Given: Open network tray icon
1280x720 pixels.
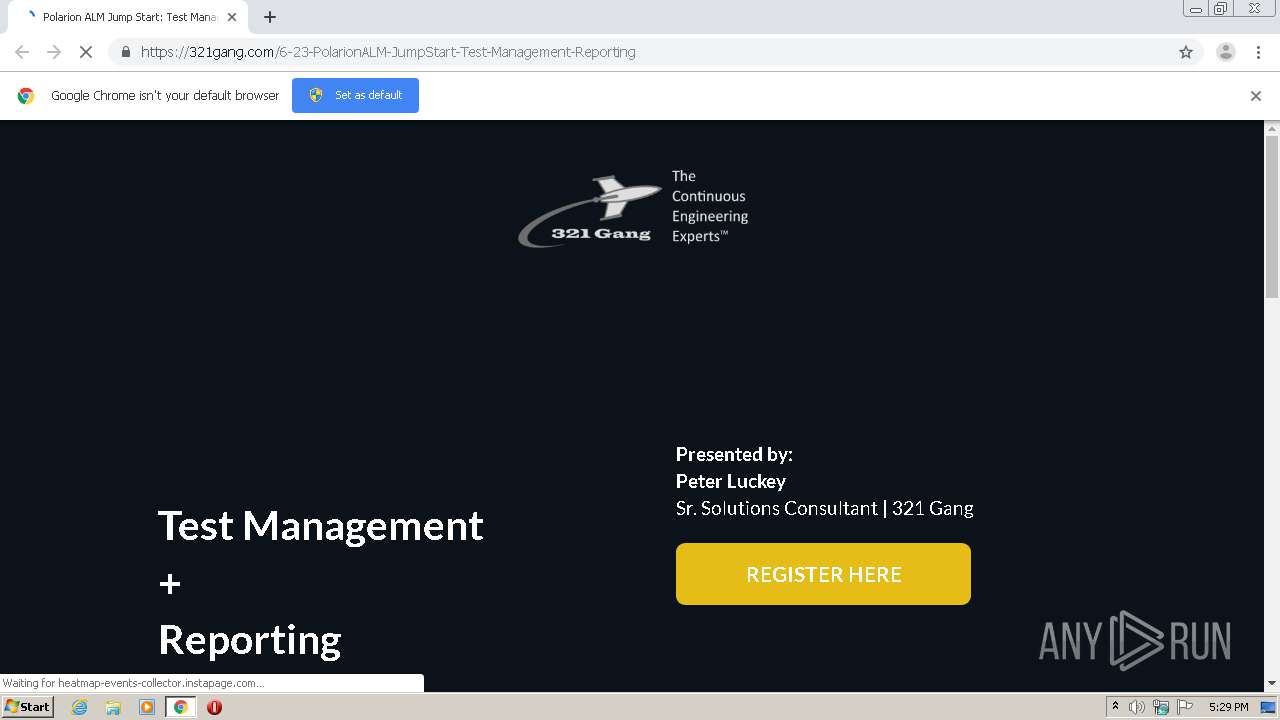Looking at the screenshot, I should click(x=1161, y=707).
